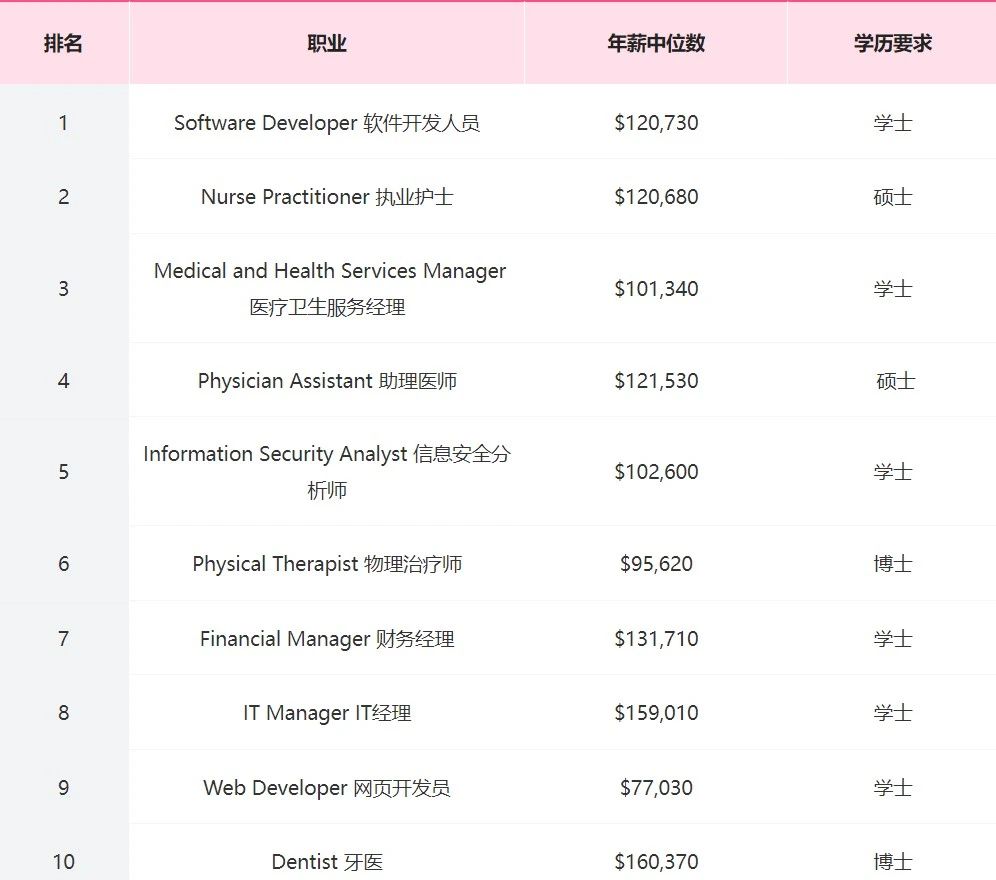Click the 排名 column header
The width and height of the screenshot is (996, 880).
[x=63, y=44]
